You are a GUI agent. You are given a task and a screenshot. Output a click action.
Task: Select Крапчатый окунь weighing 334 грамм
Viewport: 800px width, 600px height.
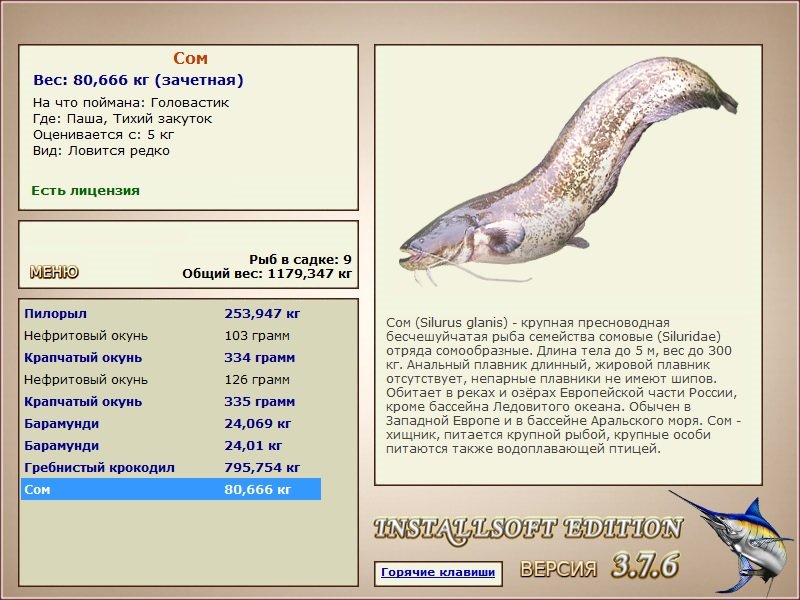(x=171, y=358)
